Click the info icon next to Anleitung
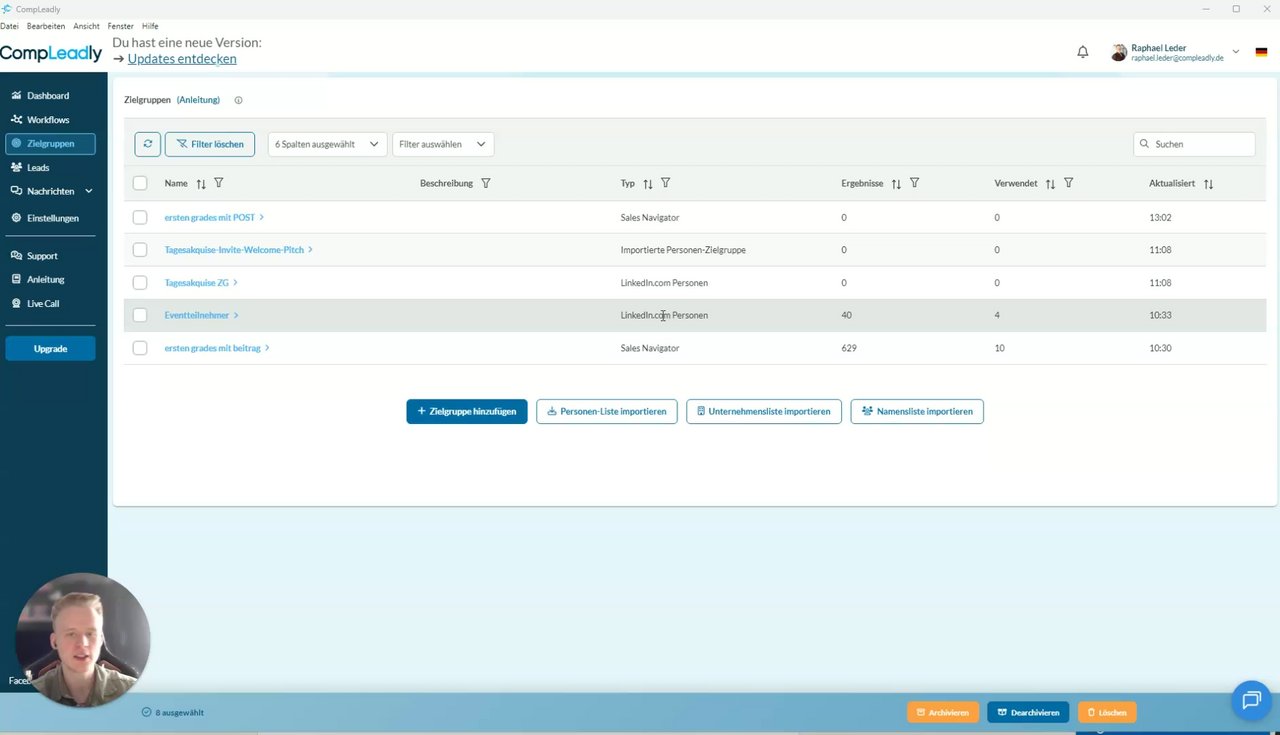This screenshot has height=735, width=1280. [238, 100]
